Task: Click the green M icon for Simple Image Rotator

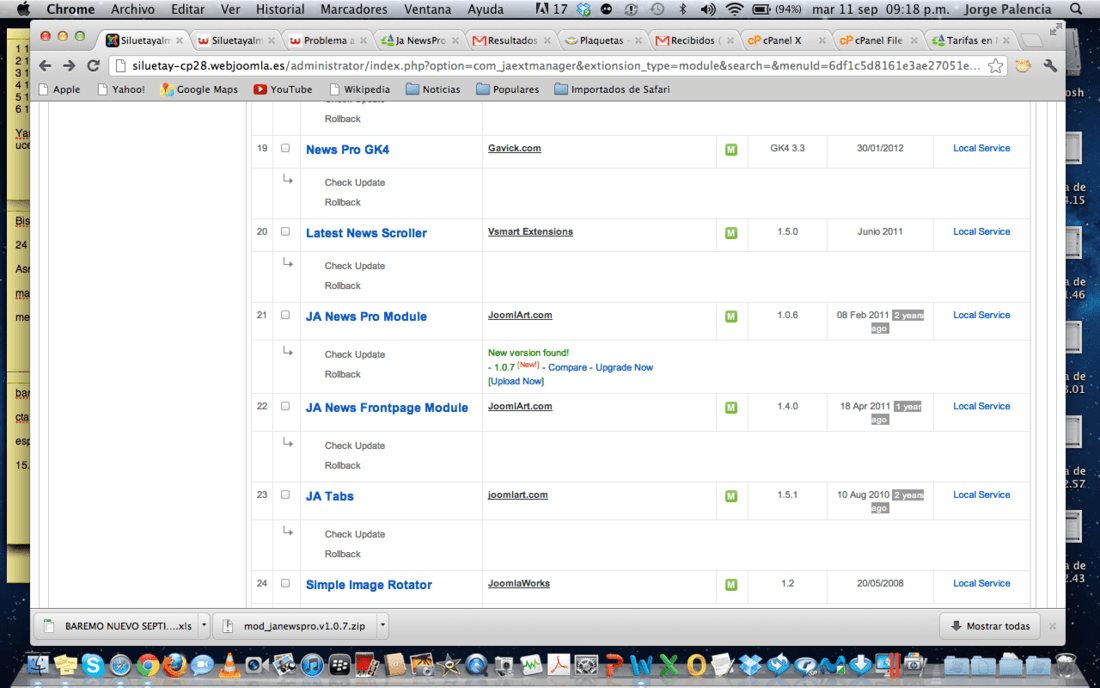Action: pos(731,584)
